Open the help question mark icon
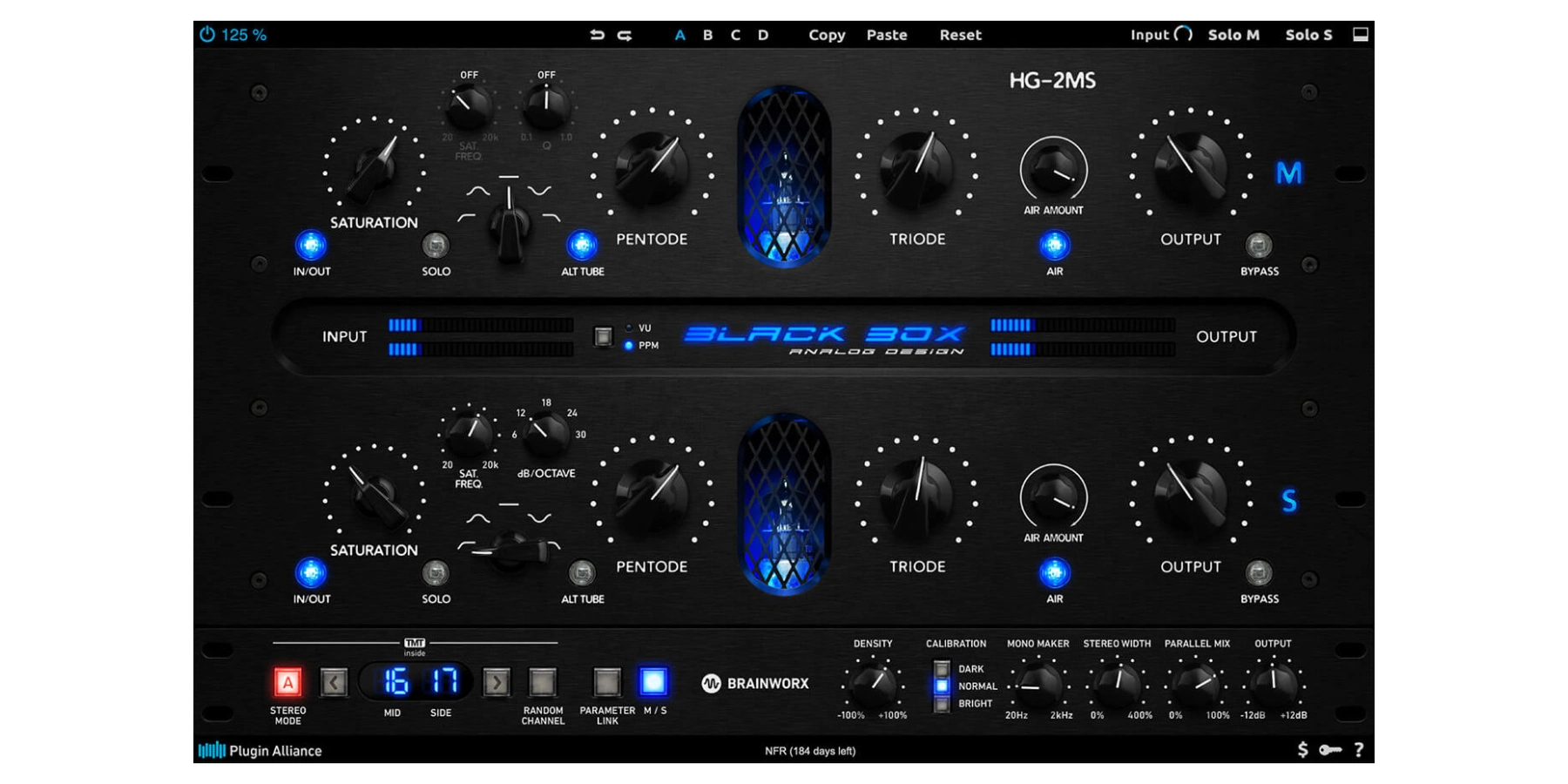The width and height of the screenshot is (1568, 784). point(1357,749)
